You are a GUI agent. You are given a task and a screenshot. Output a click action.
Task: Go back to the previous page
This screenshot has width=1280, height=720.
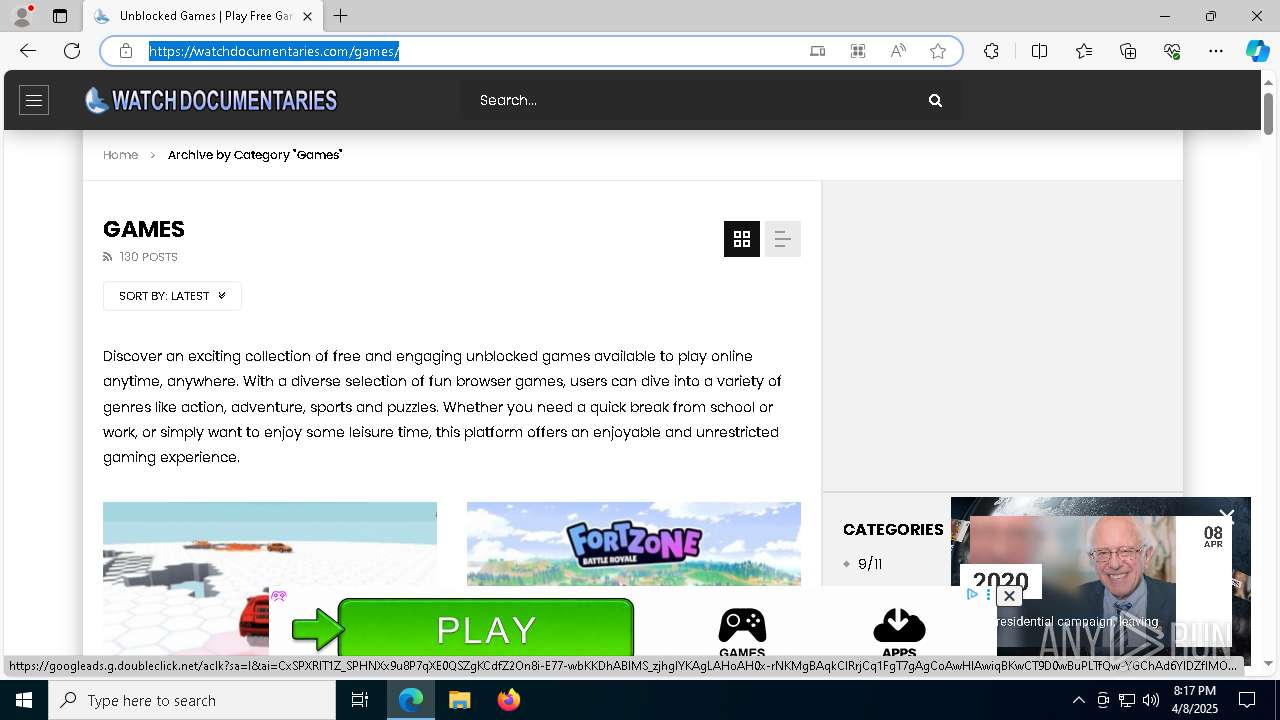[28, 51]
